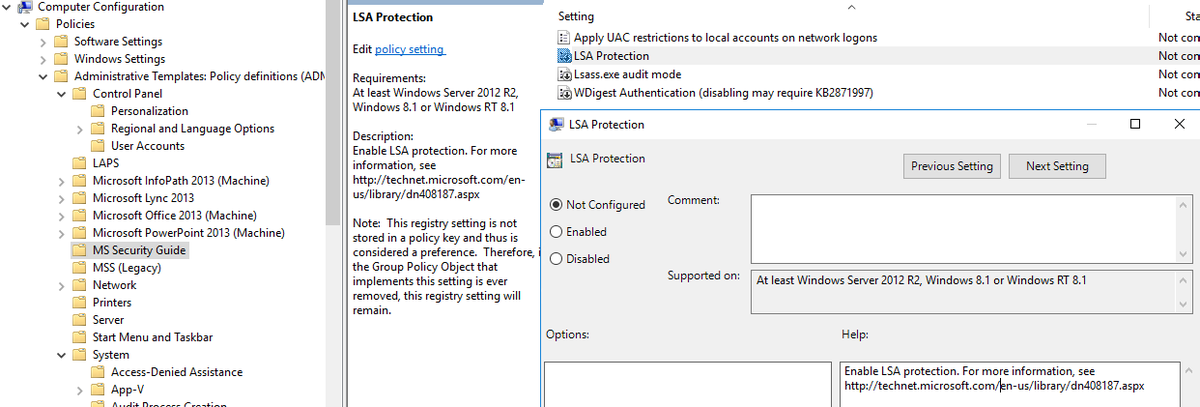Click the Apply UAC restrictions setting icon
The width and height of the screenshot is (1200, 407).
click(564, 37)
